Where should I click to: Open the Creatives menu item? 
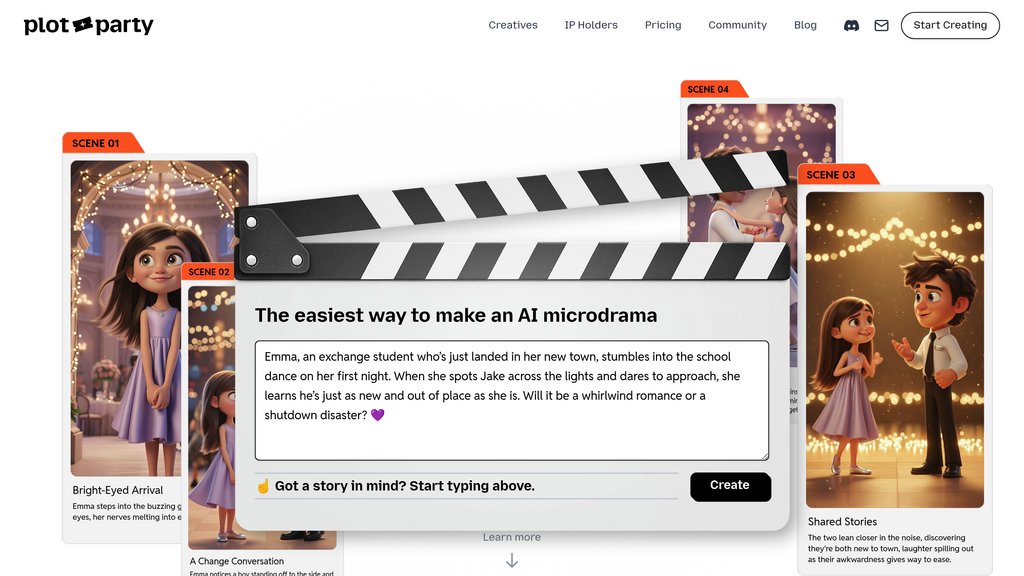point(513,25)
